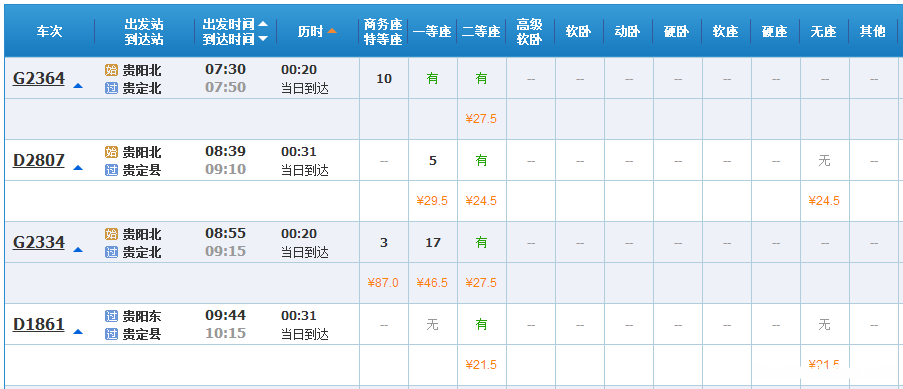903x389 pixels.
Task: Click D2807 no-seat 无 cell
Action: pos(824,160)
